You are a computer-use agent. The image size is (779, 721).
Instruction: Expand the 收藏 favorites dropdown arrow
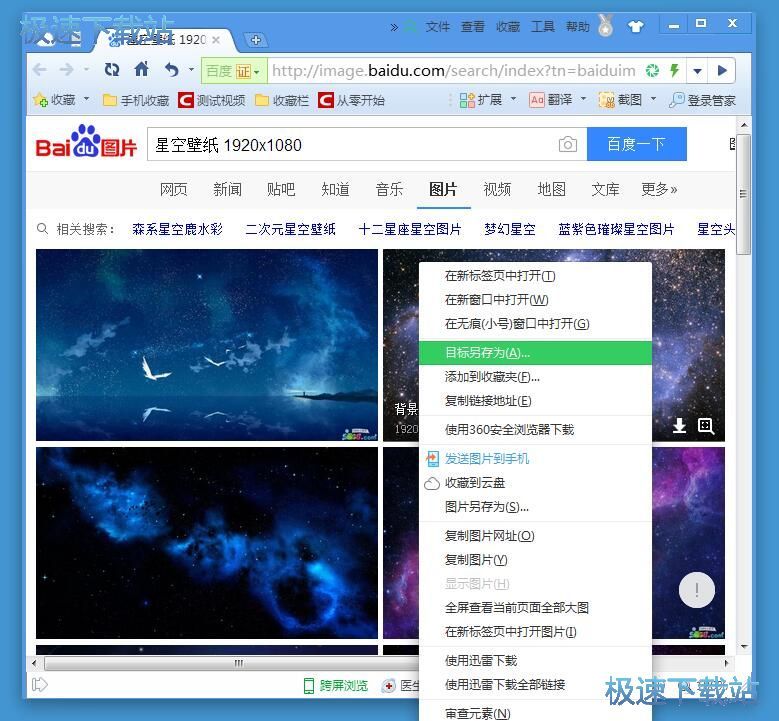coord(86,99)
